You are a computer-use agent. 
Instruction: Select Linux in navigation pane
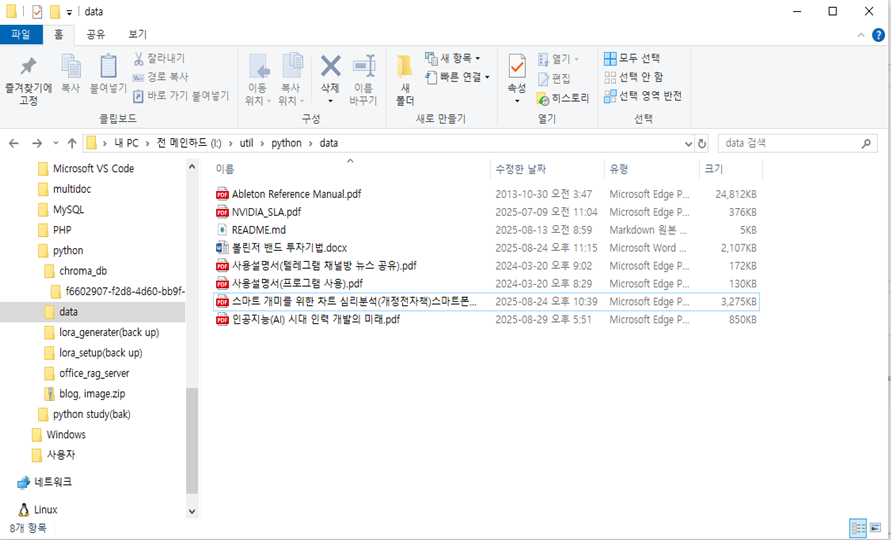[45, 509]
